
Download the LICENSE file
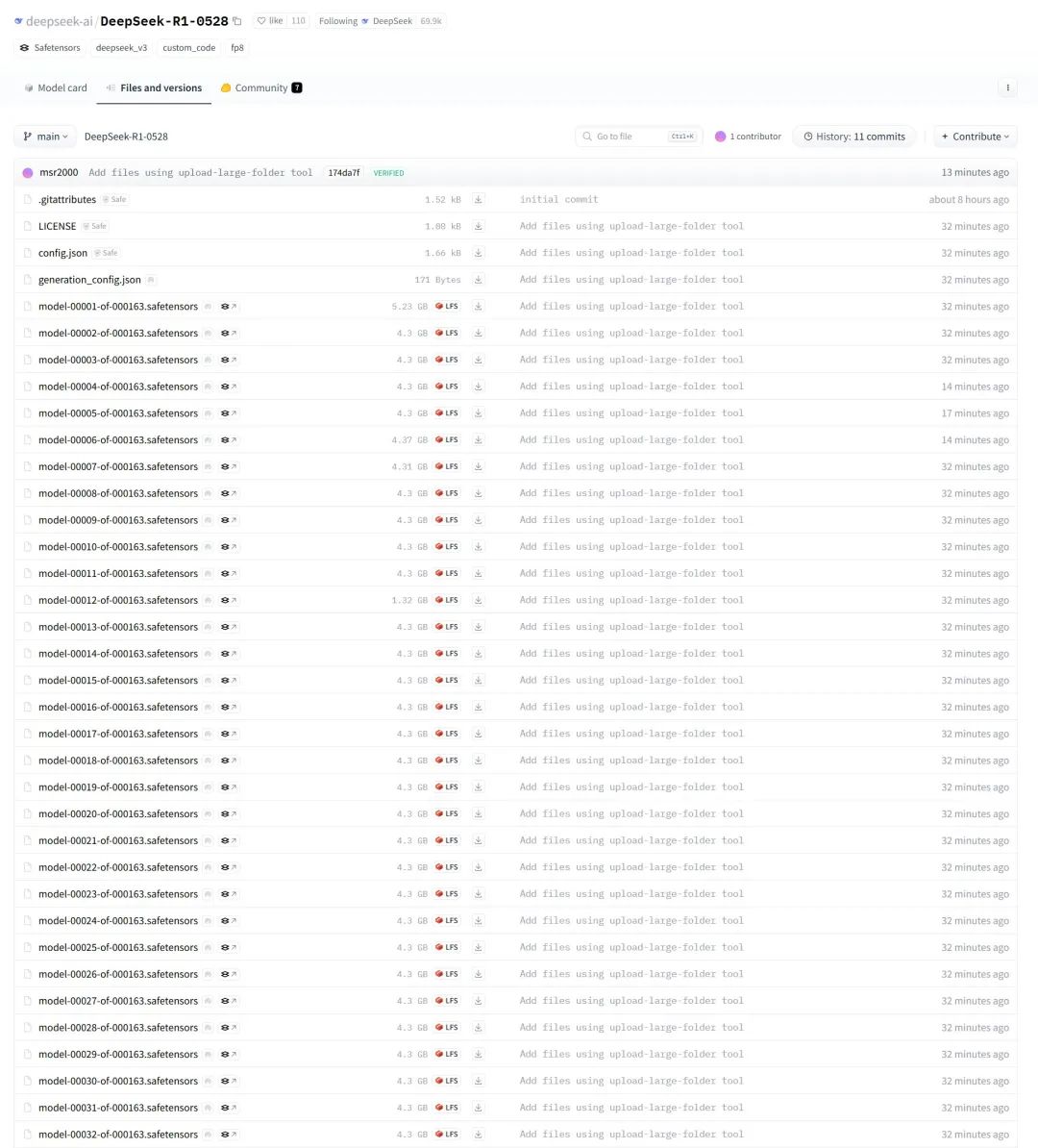pyautogui.click(x=478, y=226)
